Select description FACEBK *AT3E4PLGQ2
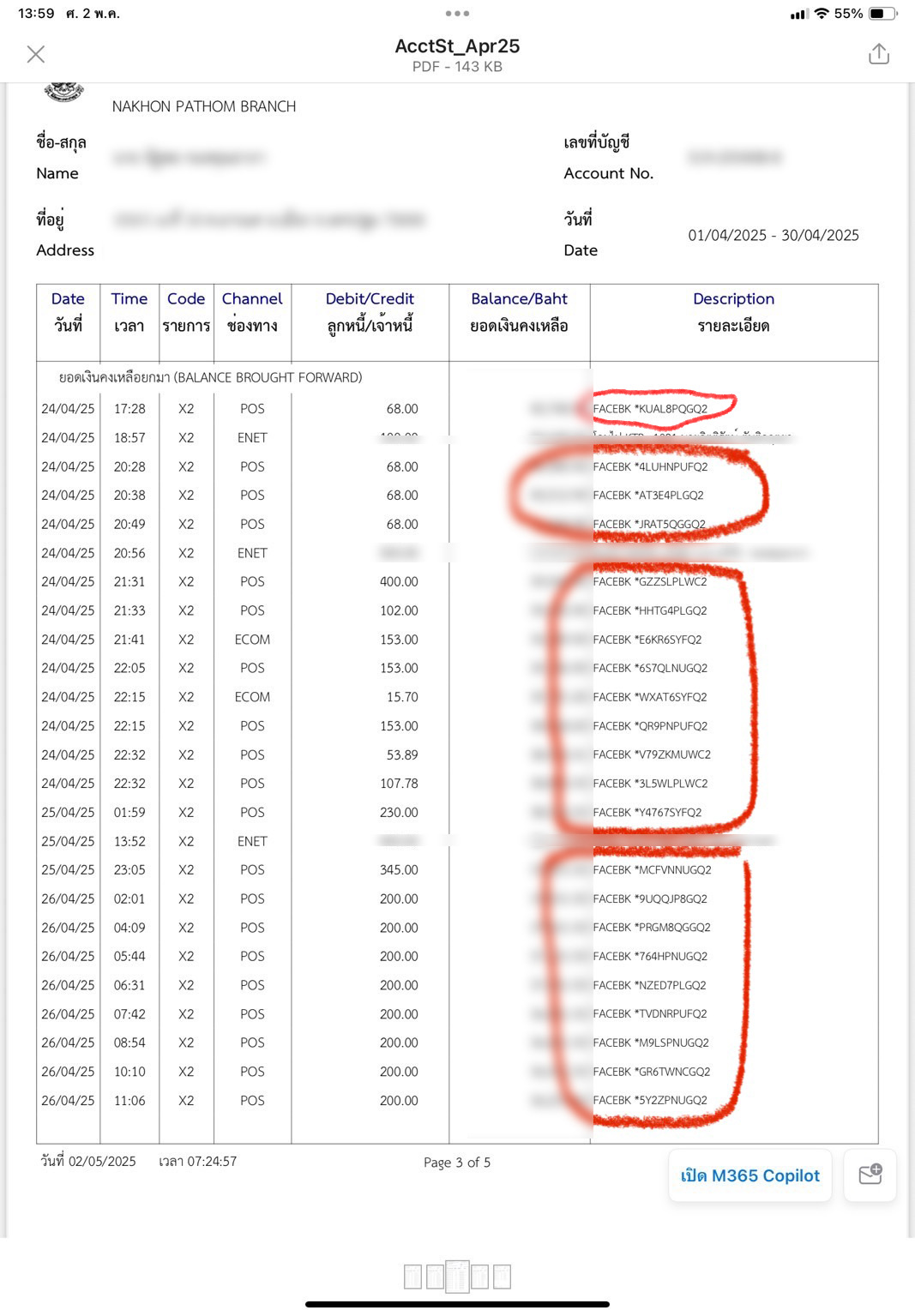The image size is (915, 1316). 648,496
